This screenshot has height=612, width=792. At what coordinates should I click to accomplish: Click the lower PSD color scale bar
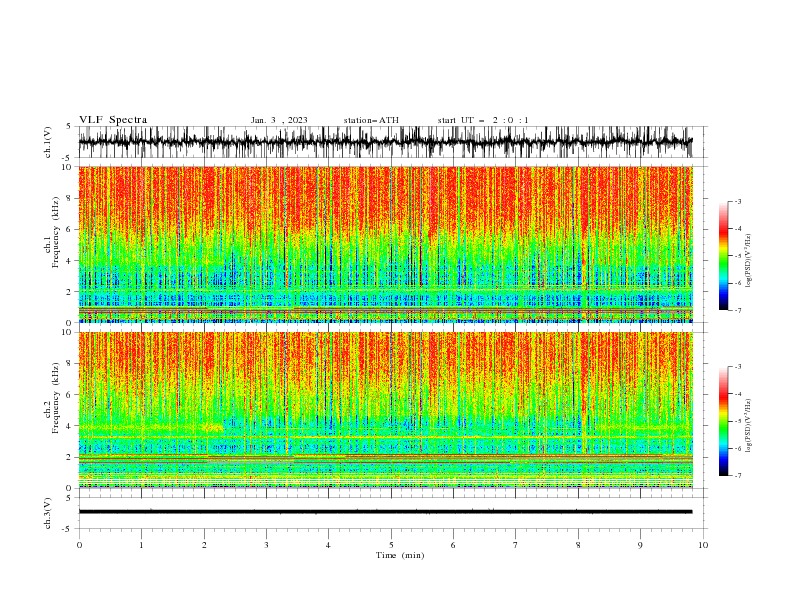coord(724,421)
